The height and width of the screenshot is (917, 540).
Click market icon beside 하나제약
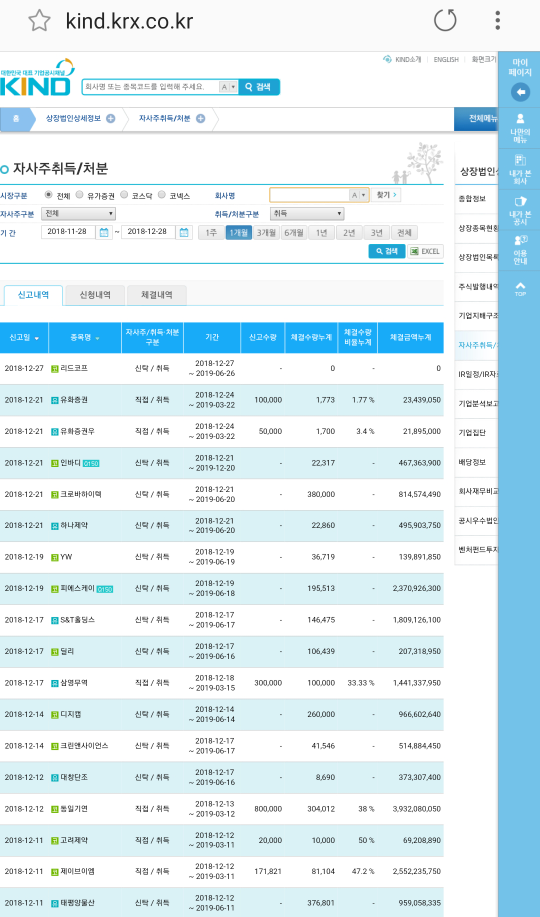point(55,526)
